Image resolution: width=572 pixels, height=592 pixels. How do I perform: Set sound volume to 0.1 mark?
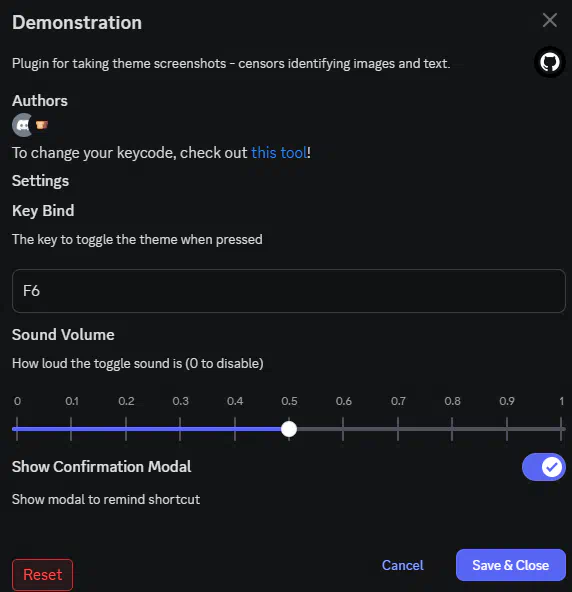tap(71, 429)
